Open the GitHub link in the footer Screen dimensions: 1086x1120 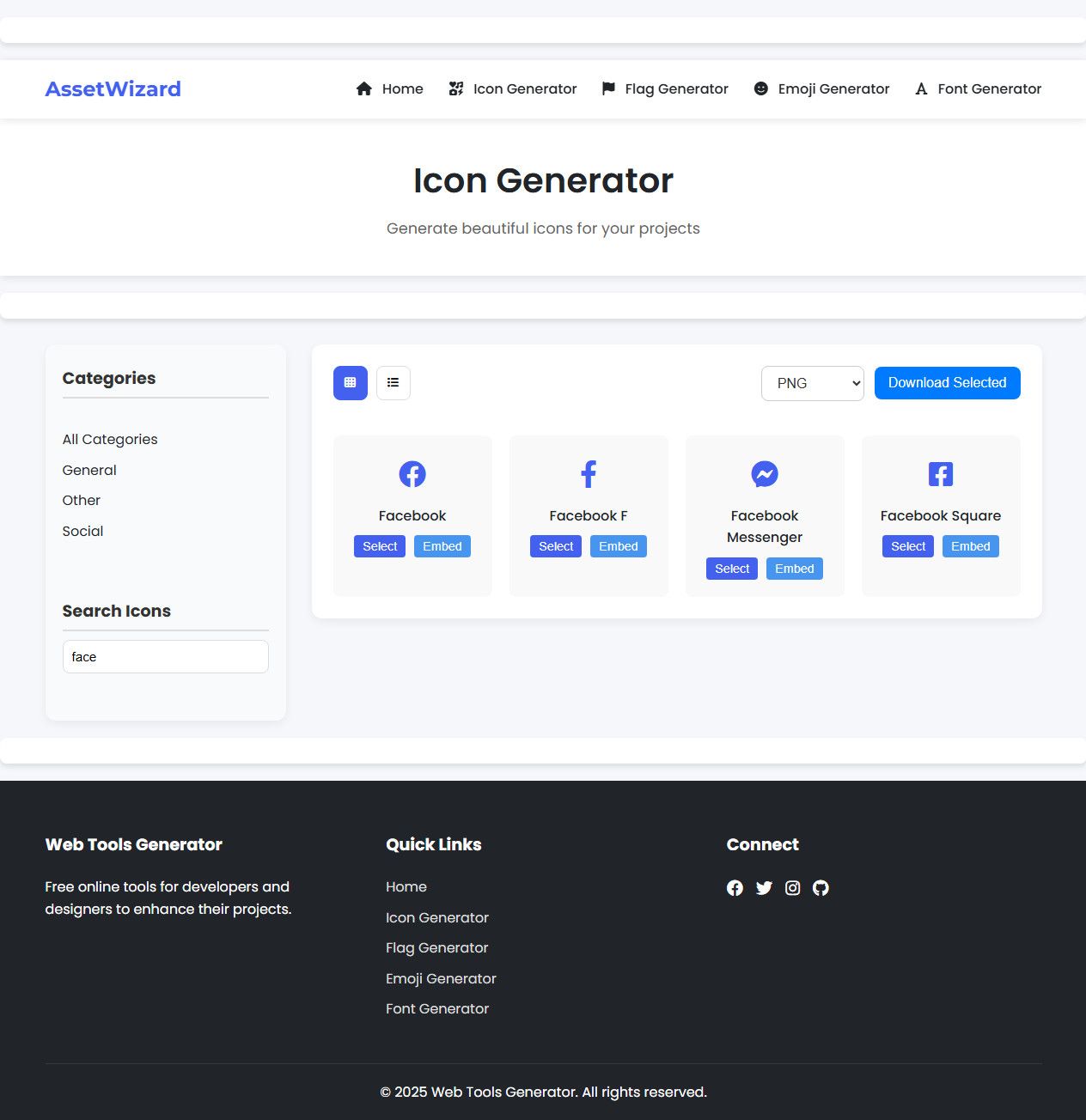coord(821,888)
